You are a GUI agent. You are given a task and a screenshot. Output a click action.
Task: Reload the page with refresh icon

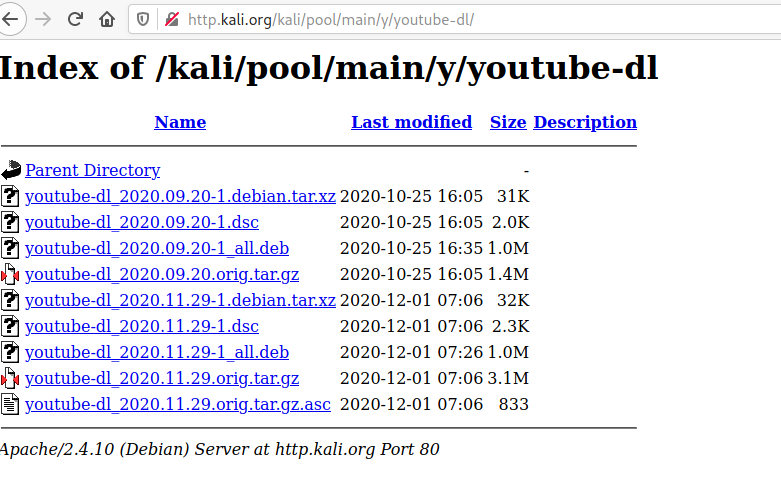75,19
